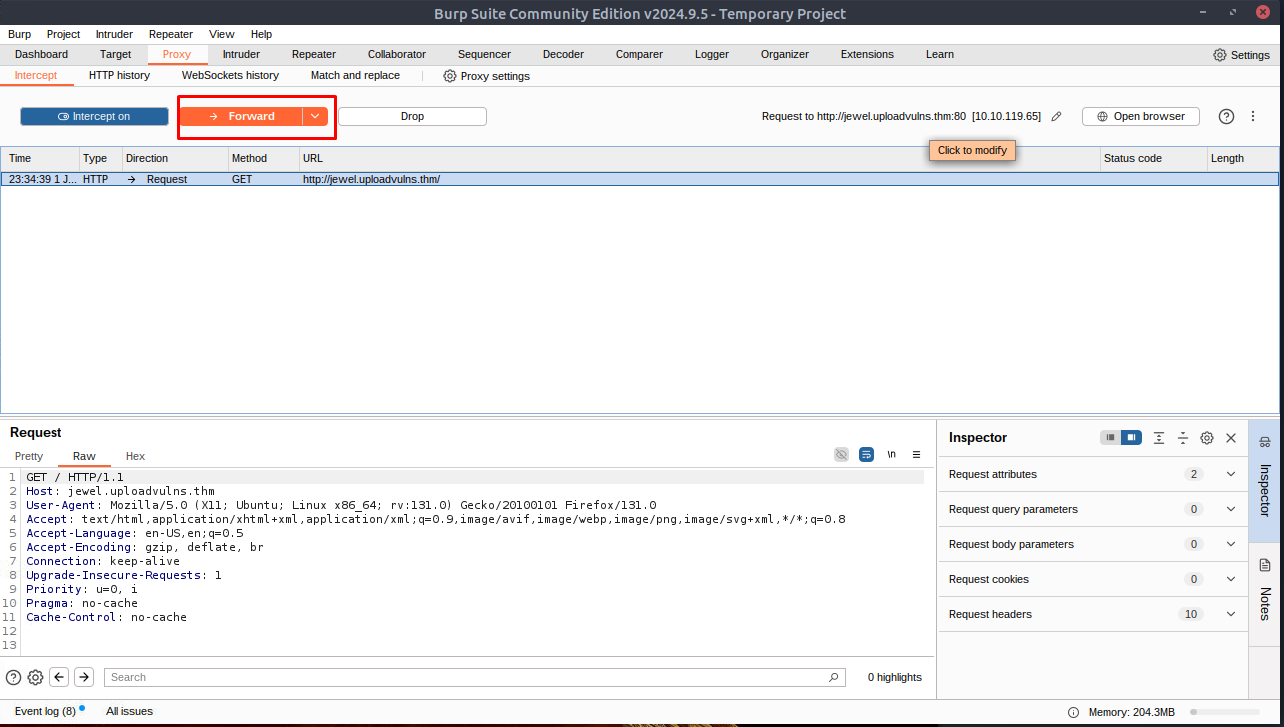Screen dimensions: 1284x727
Task: Collapse all Inspector sections icon
Action: 1183,438
